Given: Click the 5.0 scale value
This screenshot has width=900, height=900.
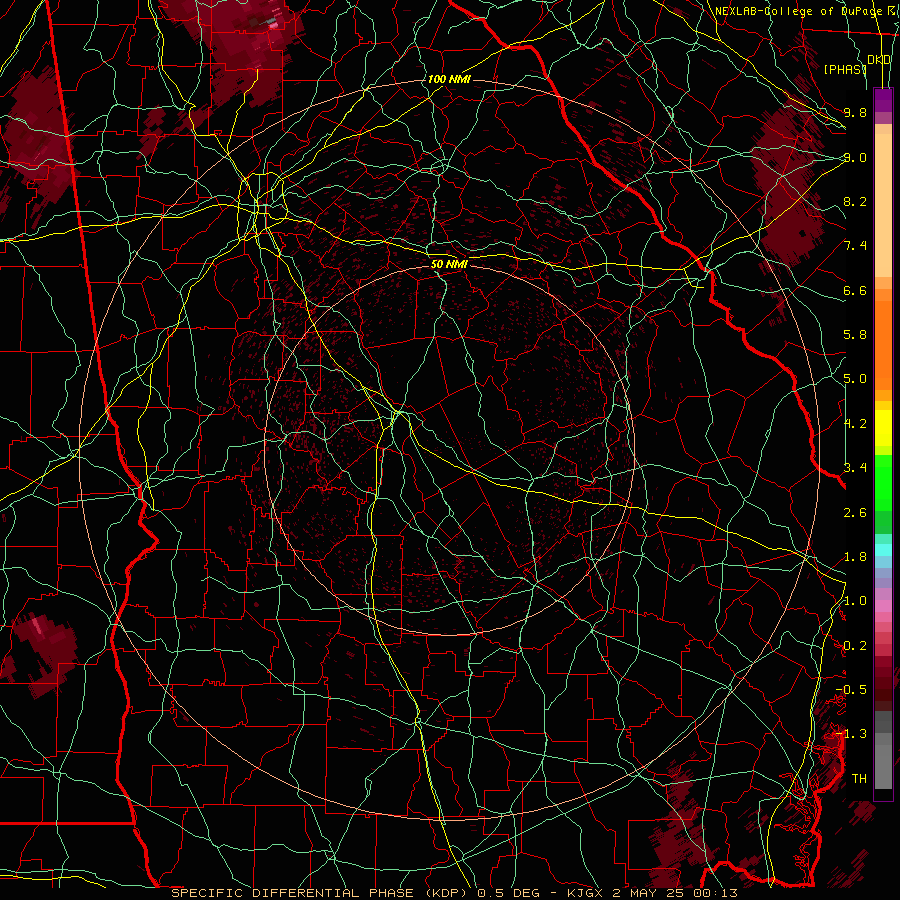Looking at the screenshot, I should (855, 379).
